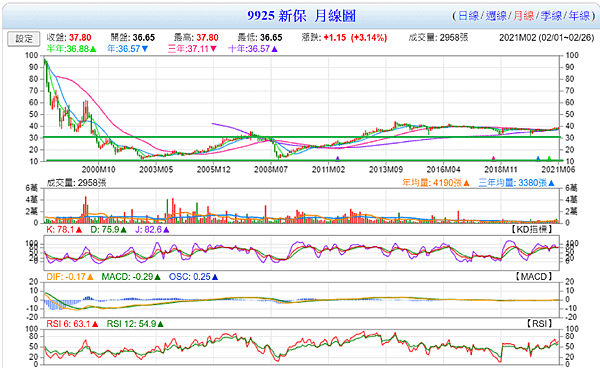600x368 pixels.
Task: Switch to 季線 quarterly chart
Action: coord(551,16)
